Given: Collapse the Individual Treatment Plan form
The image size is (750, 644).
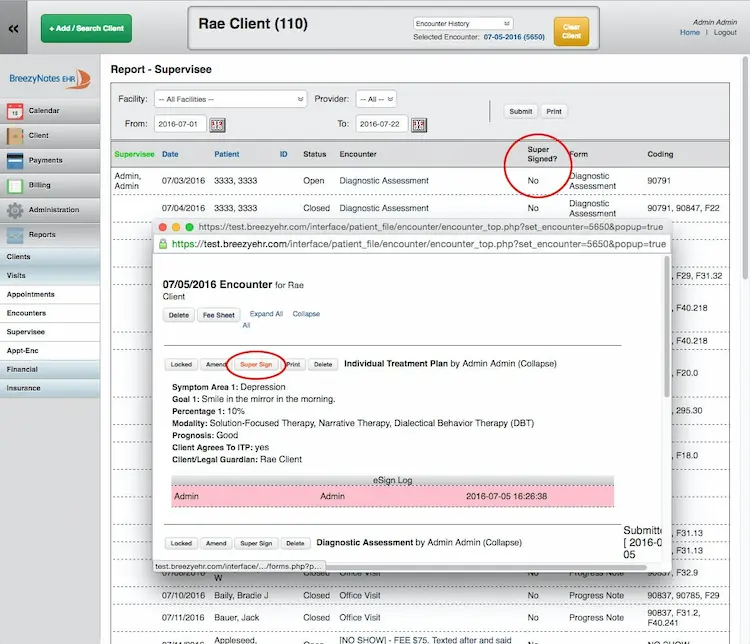Looking at the screenshot, I should coord(536,364).
